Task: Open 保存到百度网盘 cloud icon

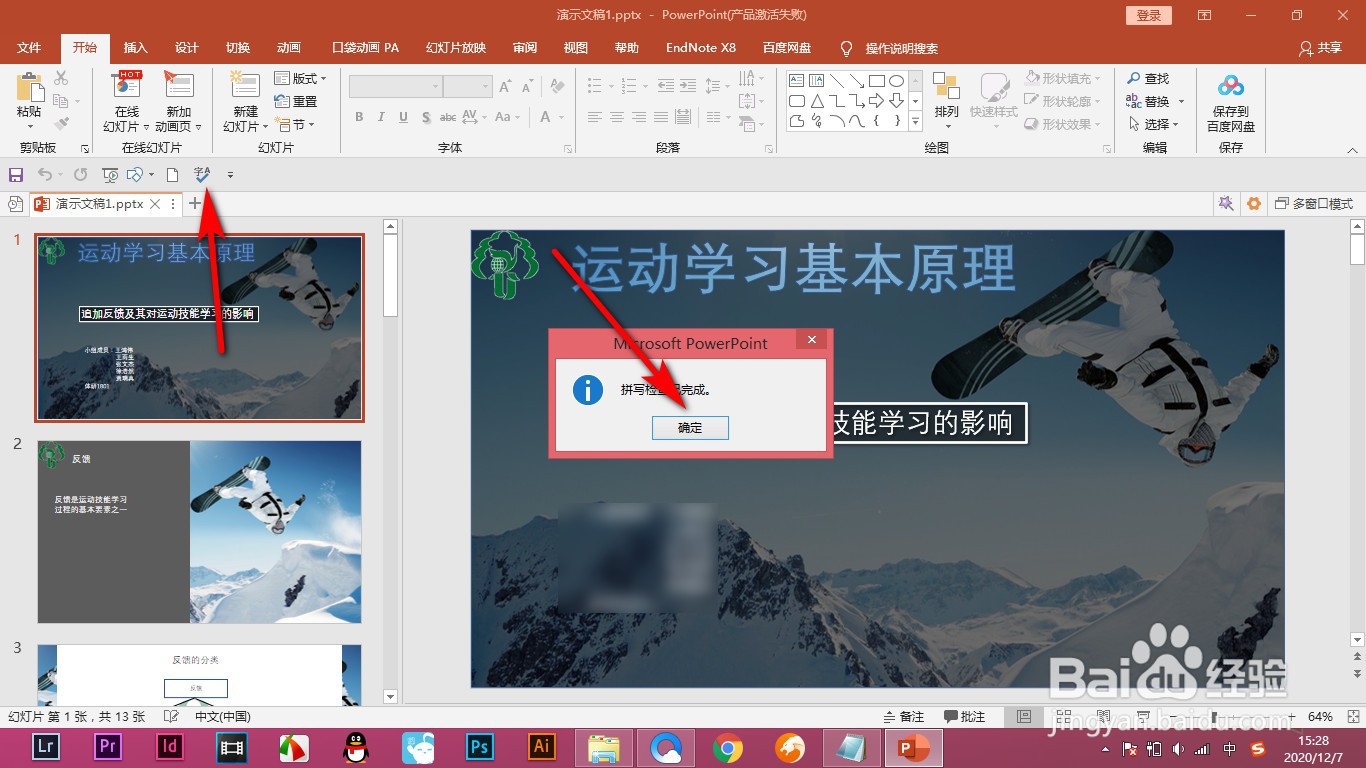Action: coord(1231,87)
